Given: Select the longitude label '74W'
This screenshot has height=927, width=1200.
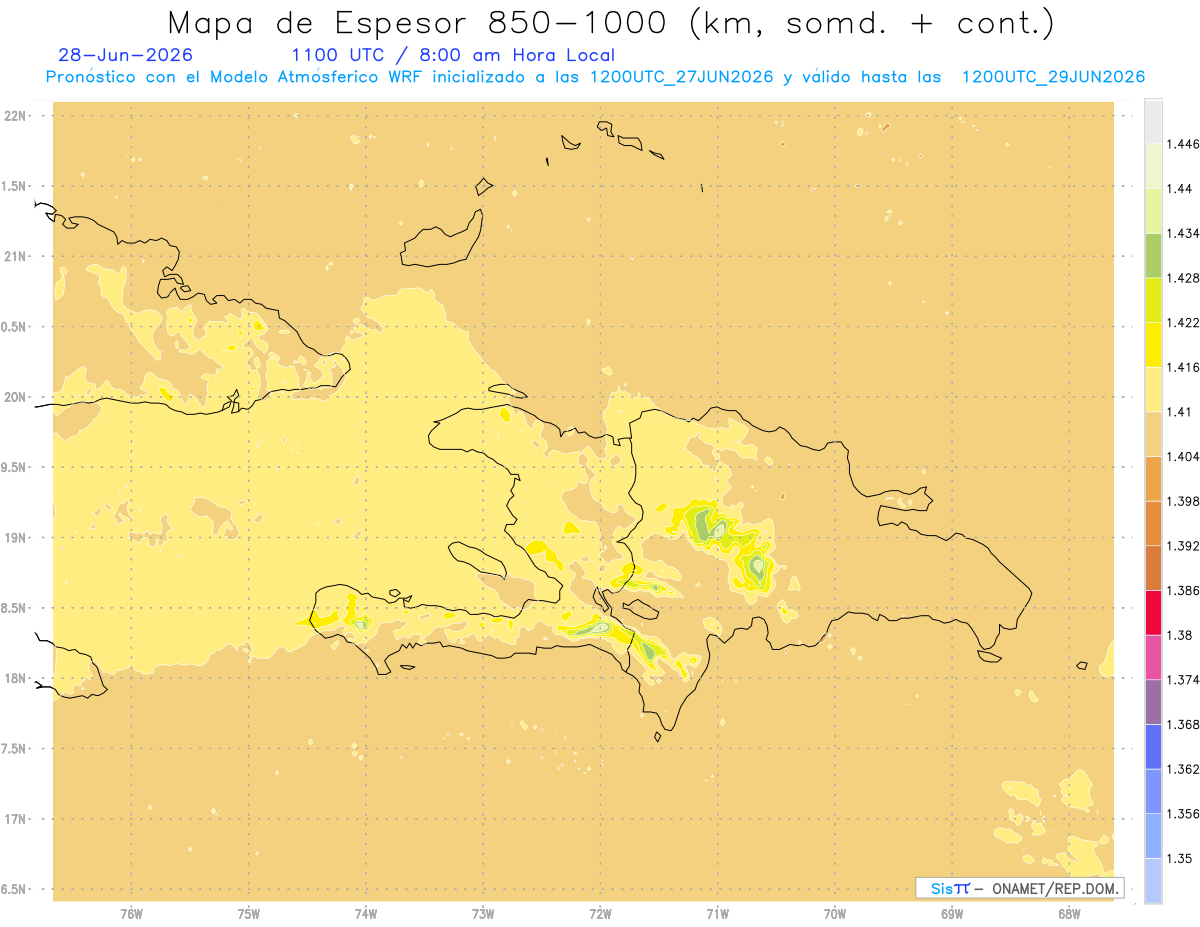Looking at the screenshot, I should click(x=365, y=914).
